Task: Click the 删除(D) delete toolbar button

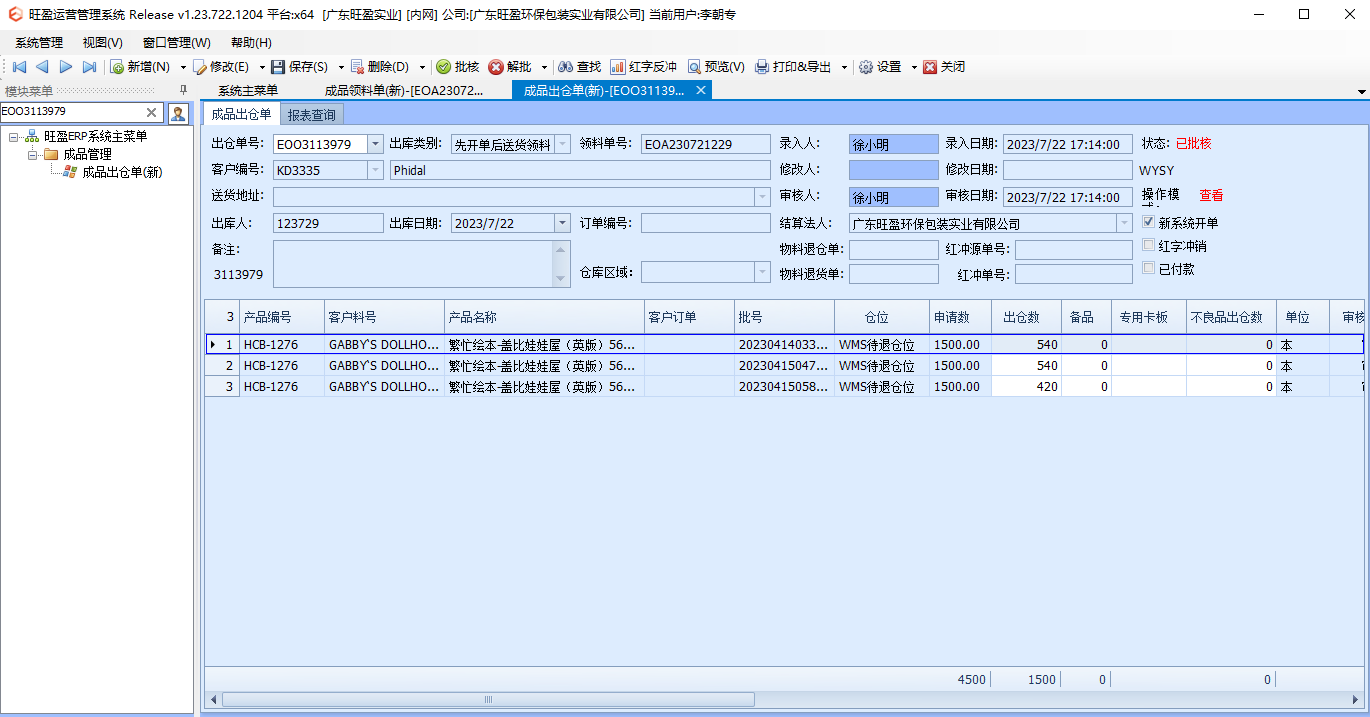Action: (x=379, y=67)
